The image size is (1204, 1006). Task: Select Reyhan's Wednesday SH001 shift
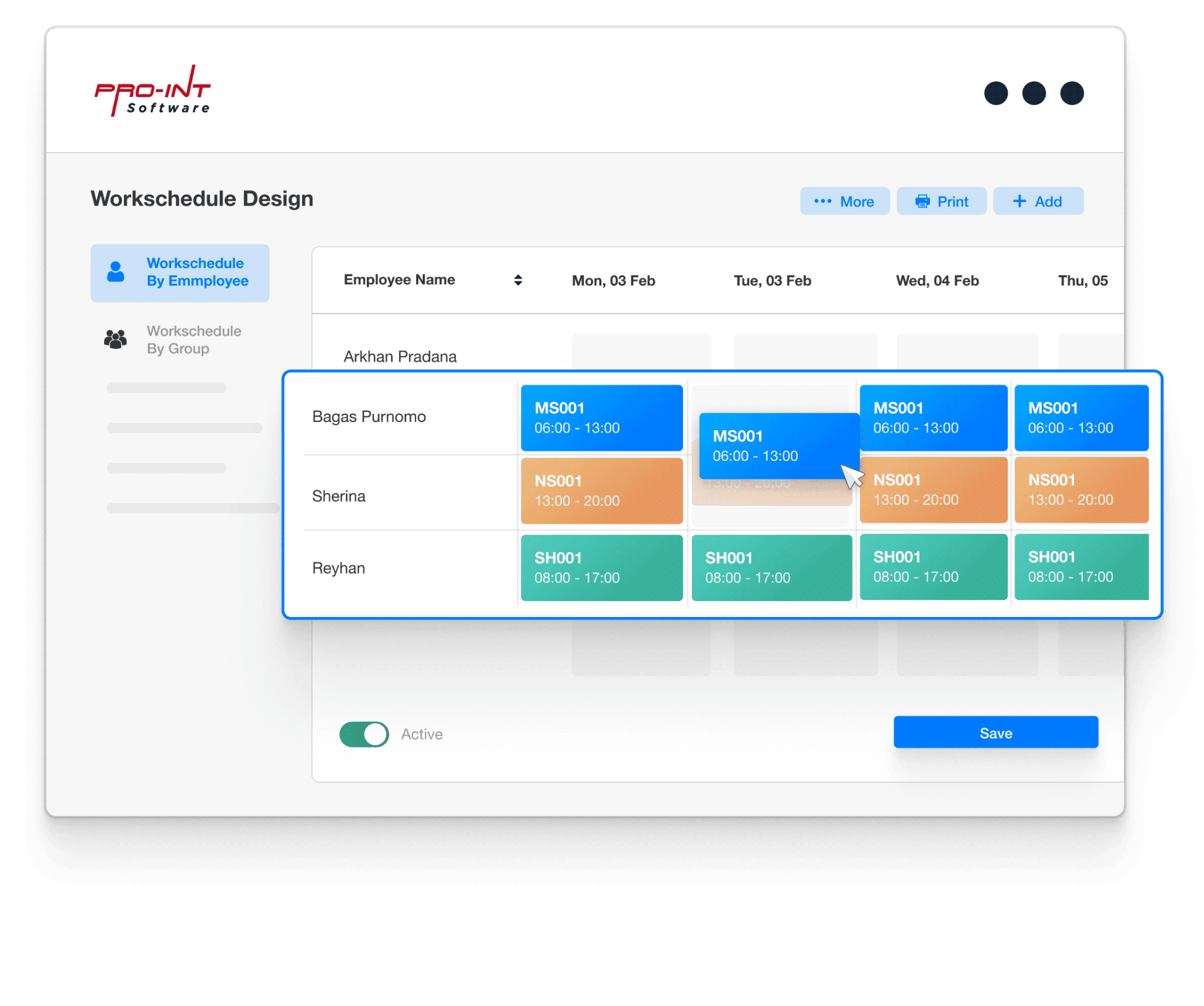[x=933, y=566]
